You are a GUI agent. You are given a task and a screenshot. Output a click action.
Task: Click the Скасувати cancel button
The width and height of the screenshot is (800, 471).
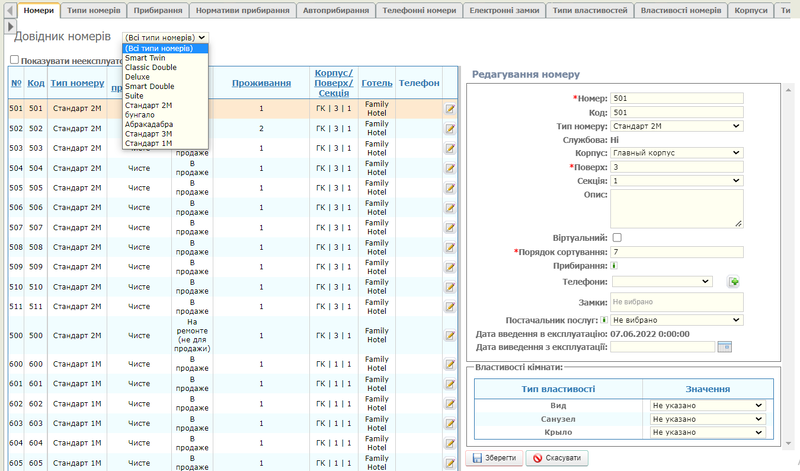coord(556,457)
